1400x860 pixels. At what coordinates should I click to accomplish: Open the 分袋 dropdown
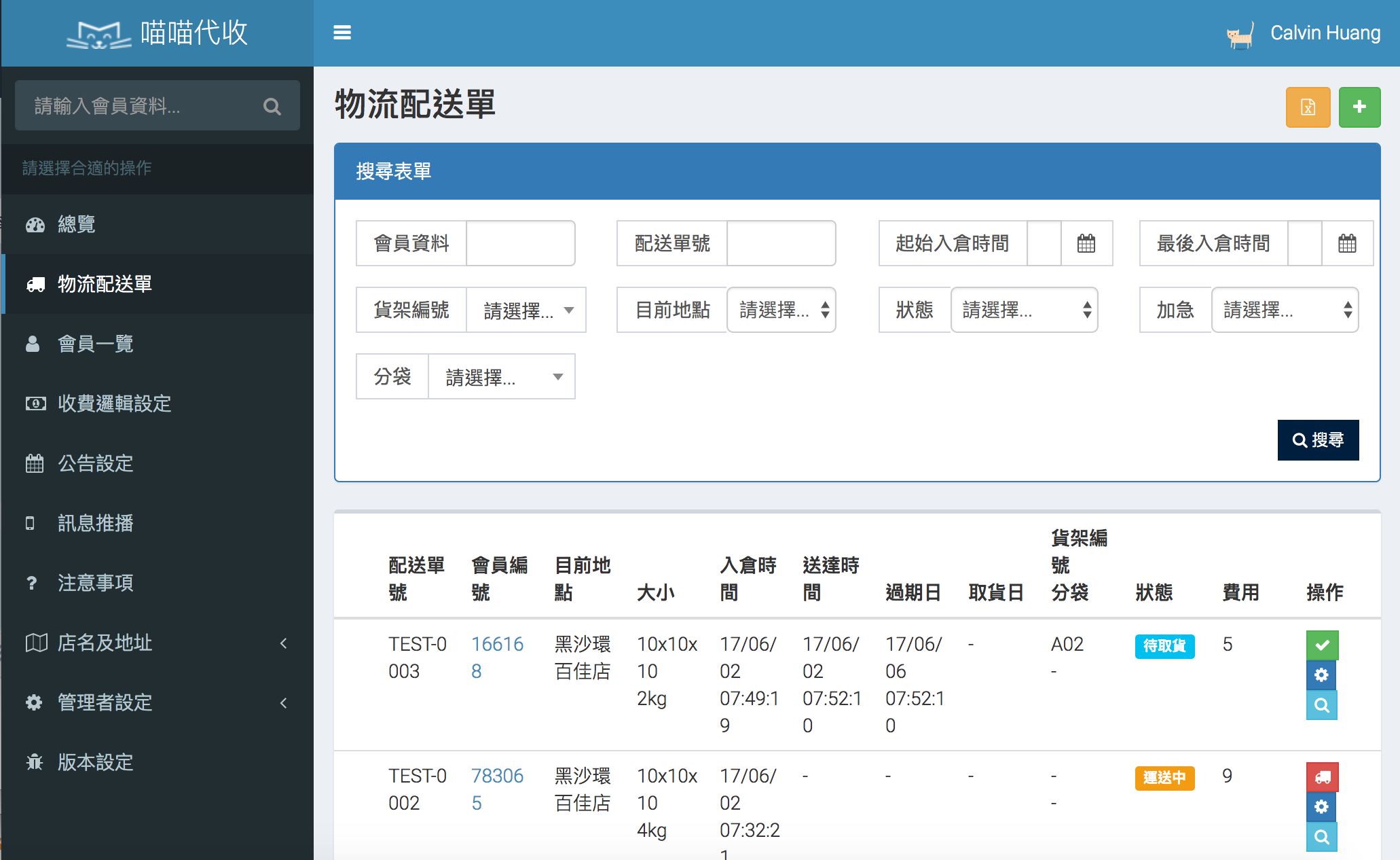tap(501, 377)
